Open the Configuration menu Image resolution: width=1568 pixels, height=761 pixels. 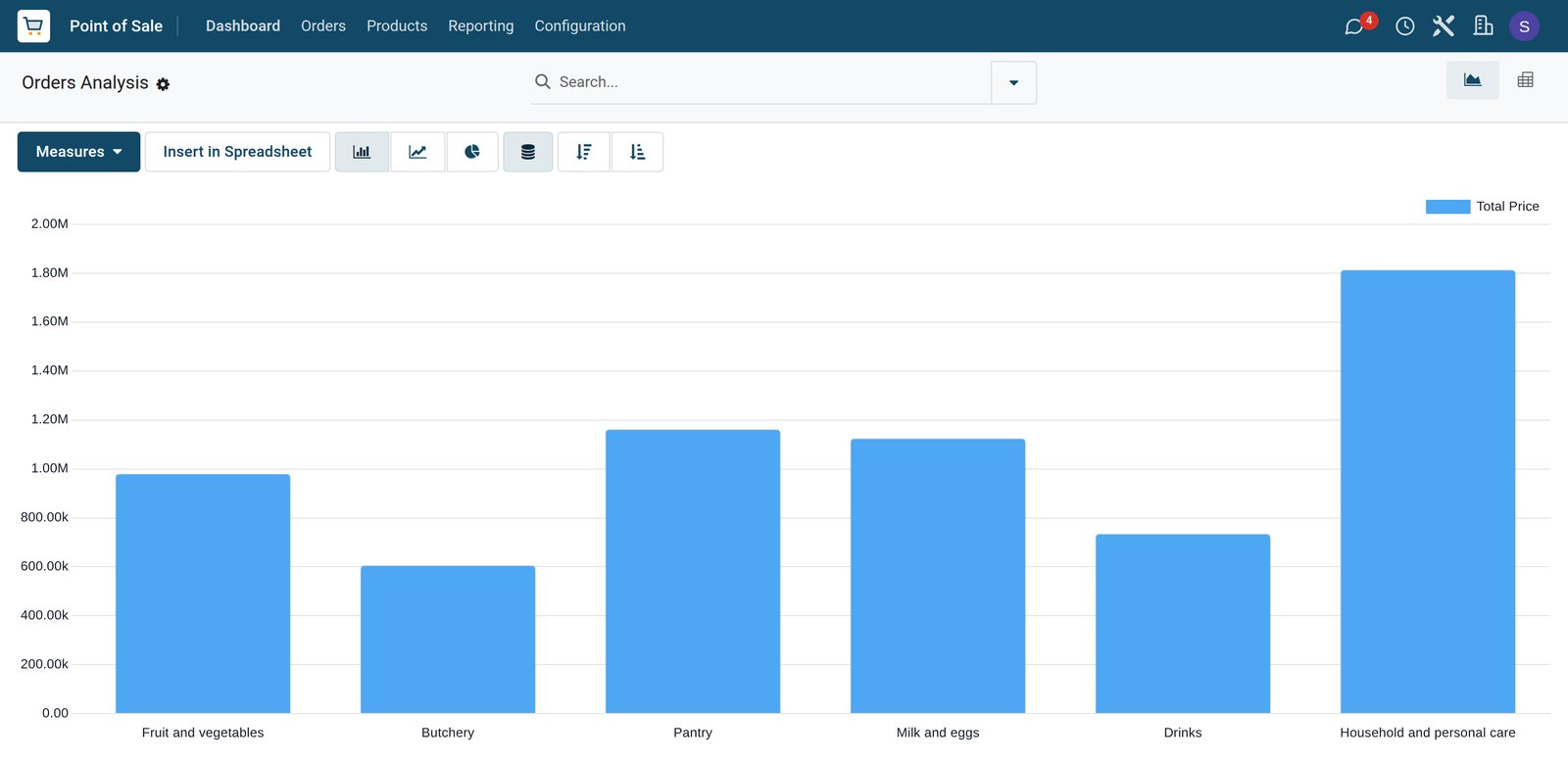(580, 25)
